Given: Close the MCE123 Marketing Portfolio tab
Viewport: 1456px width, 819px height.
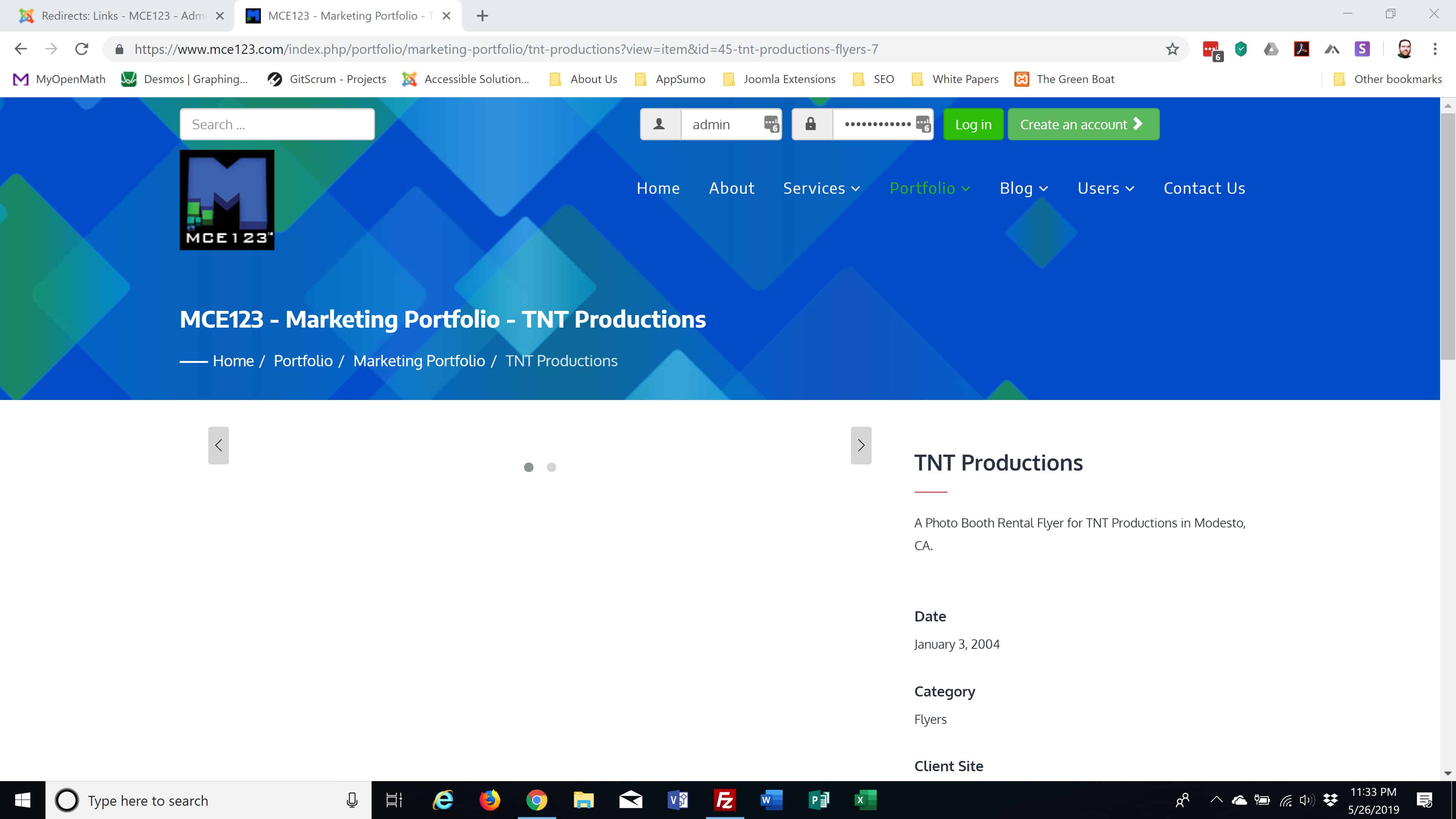Looking at the screenshot, I should (447, 16).
